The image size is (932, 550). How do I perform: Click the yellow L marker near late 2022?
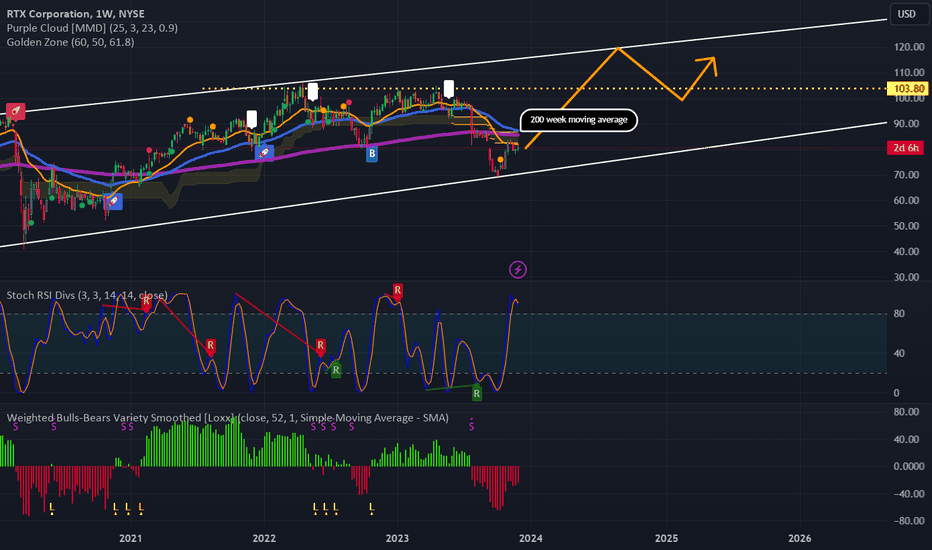(x=371, y=508)
